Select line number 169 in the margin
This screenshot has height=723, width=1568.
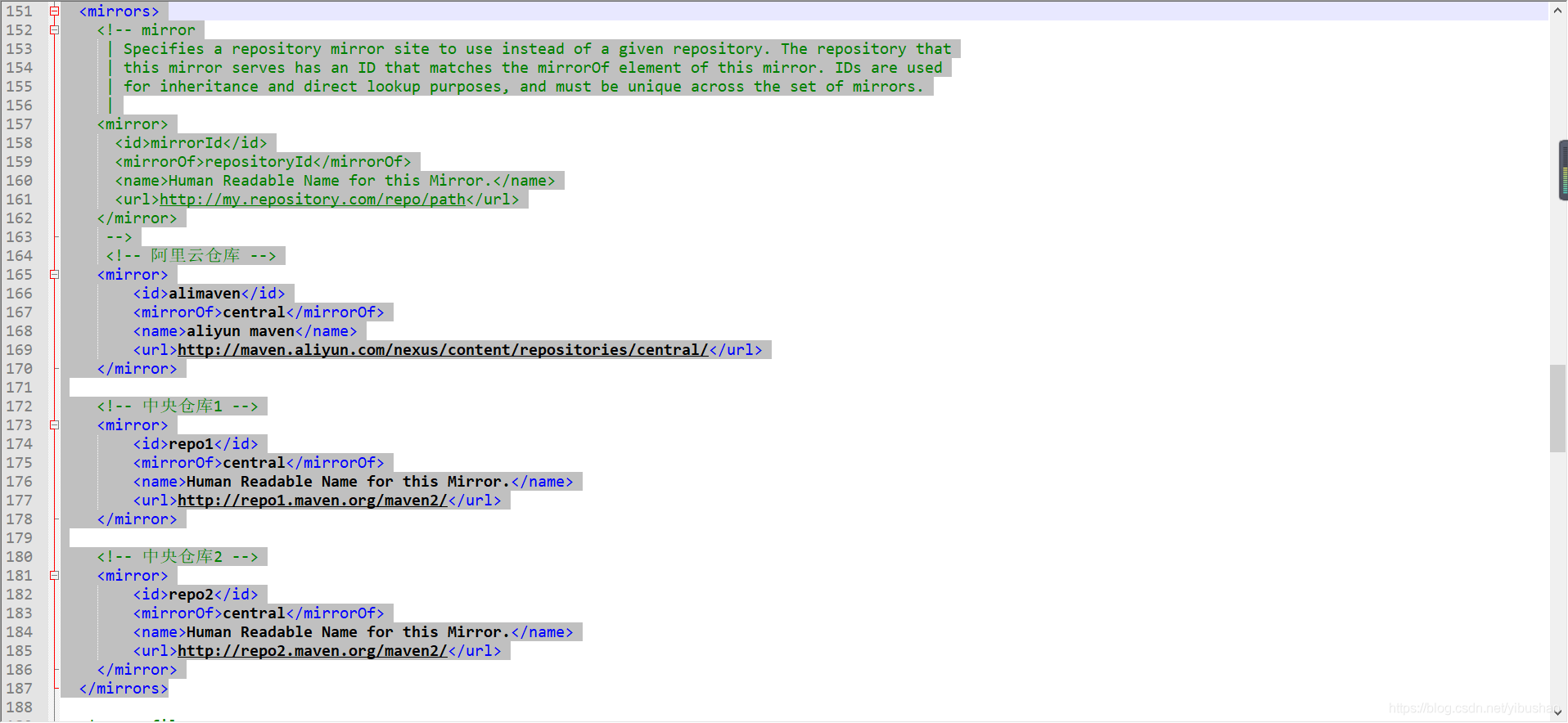pyautogui.click(x=20, y=350)
